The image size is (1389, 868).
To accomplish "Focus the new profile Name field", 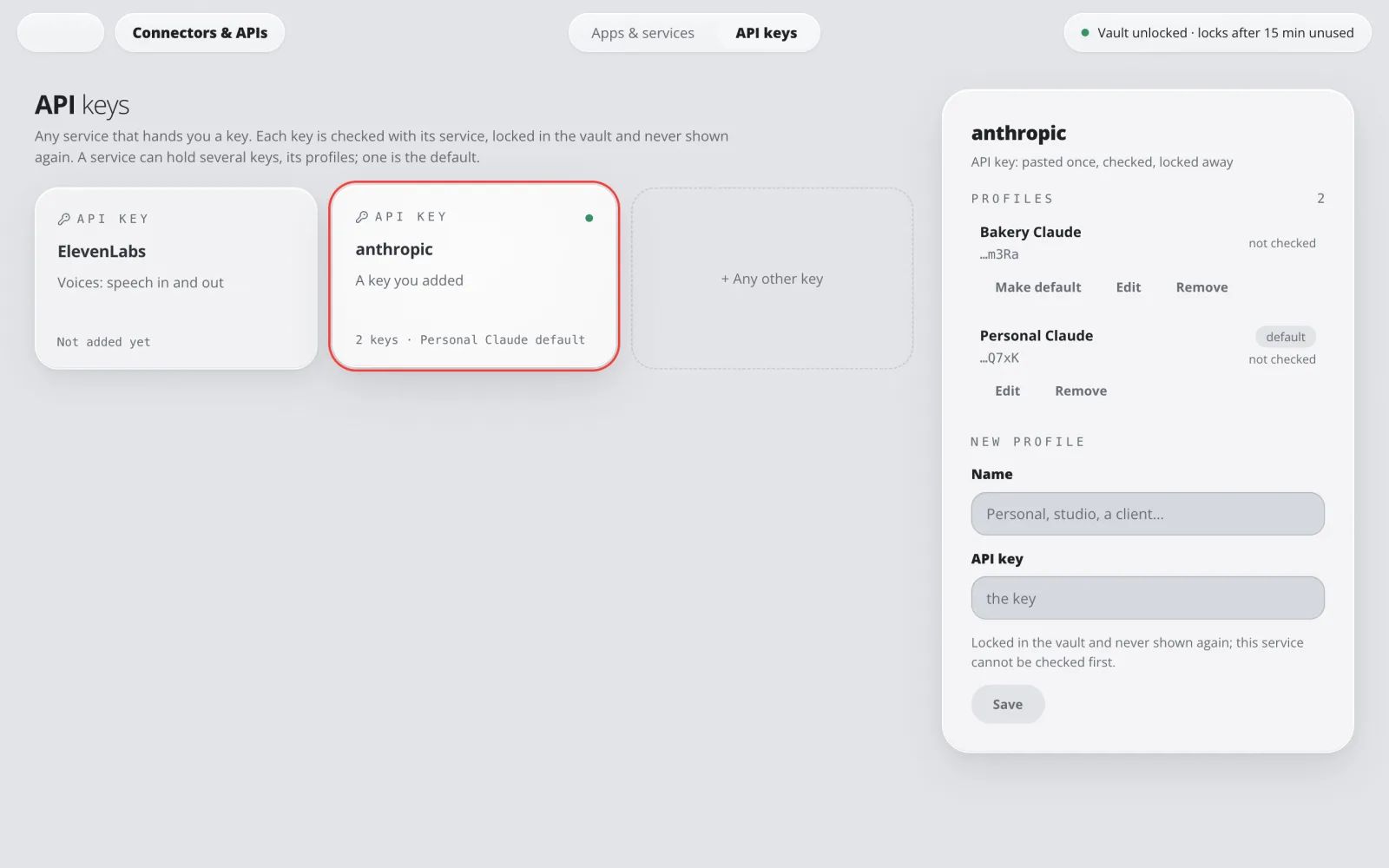I will tap(1148, 514).
